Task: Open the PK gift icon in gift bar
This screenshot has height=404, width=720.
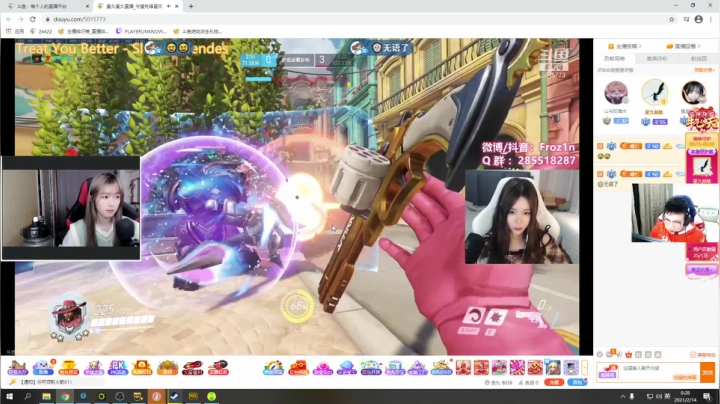Action: 118,367
